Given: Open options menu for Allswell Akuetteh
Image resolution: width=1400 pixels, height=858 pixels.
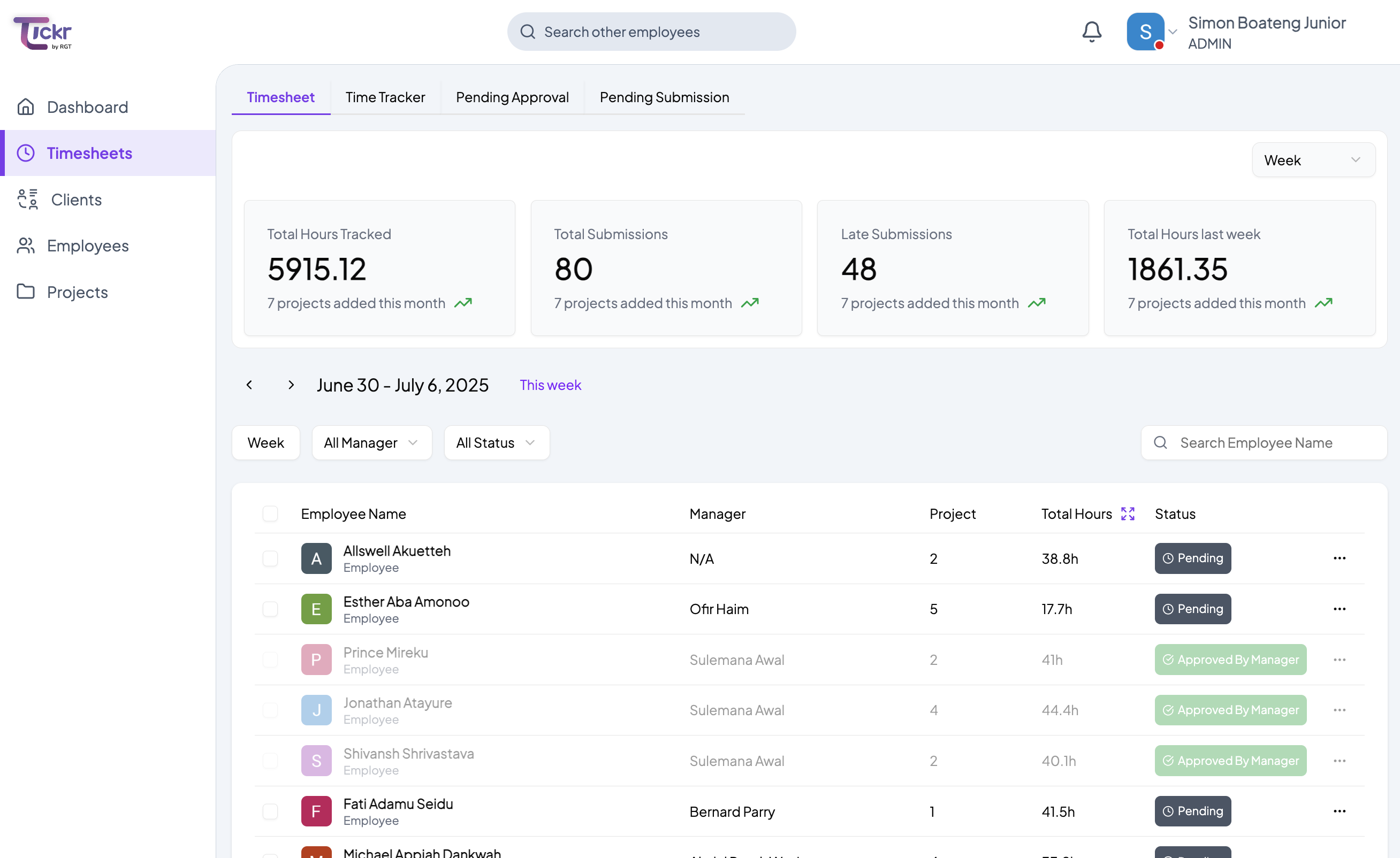Looking at the screenshot, I should [x=1339, y=558].
